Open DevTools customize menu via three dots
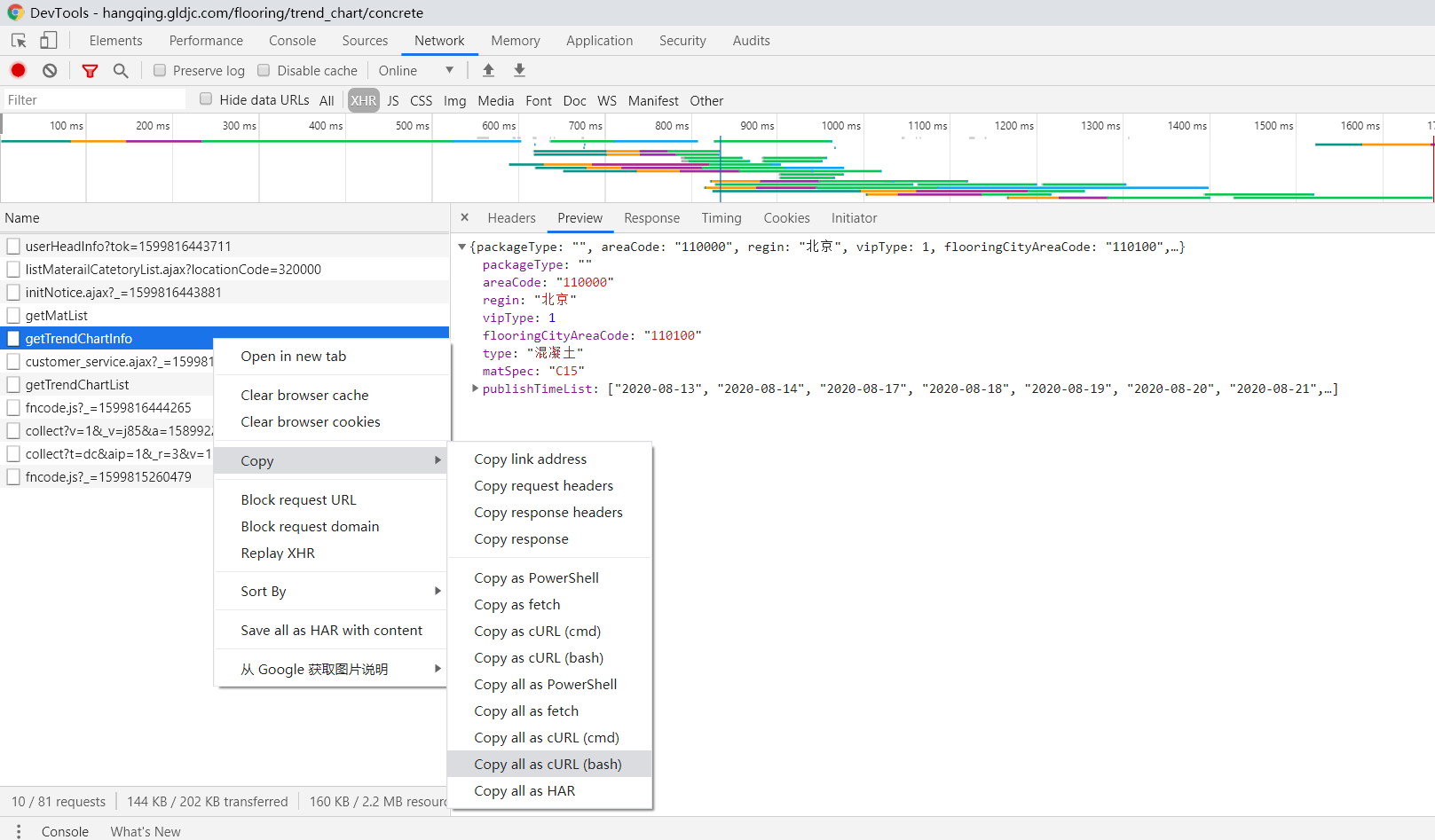 pos(18,830)
